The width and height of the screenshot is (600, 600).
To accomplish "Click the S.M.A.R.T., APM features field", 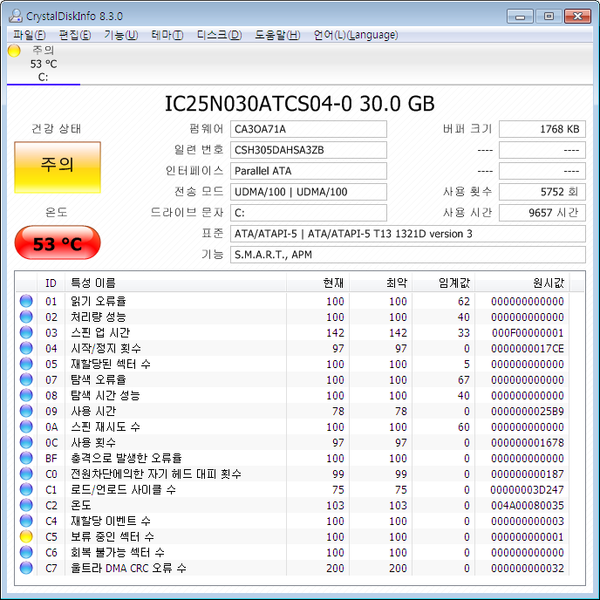I will (x=408, y=254).
